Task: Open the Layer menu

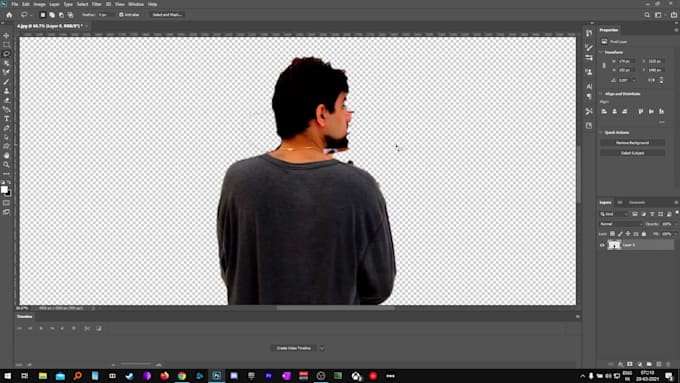Action: point(55,4)
